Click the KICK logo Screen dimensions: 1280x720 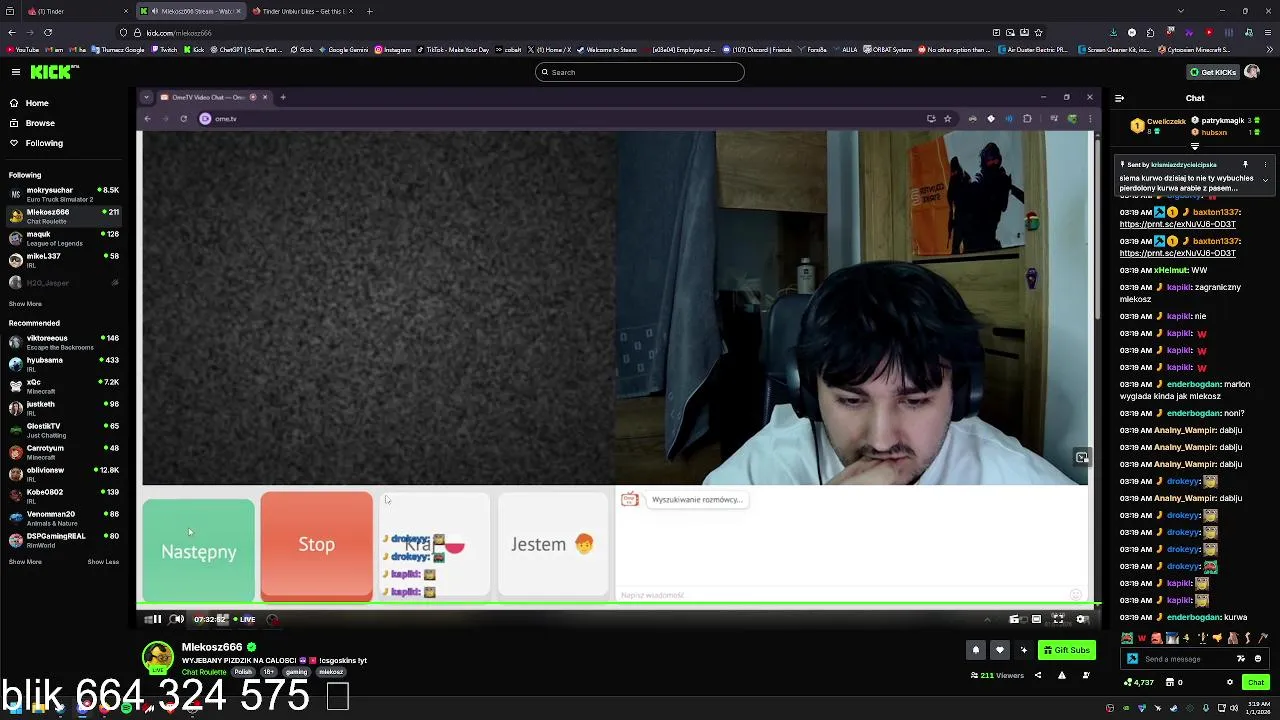coord(54,72)
